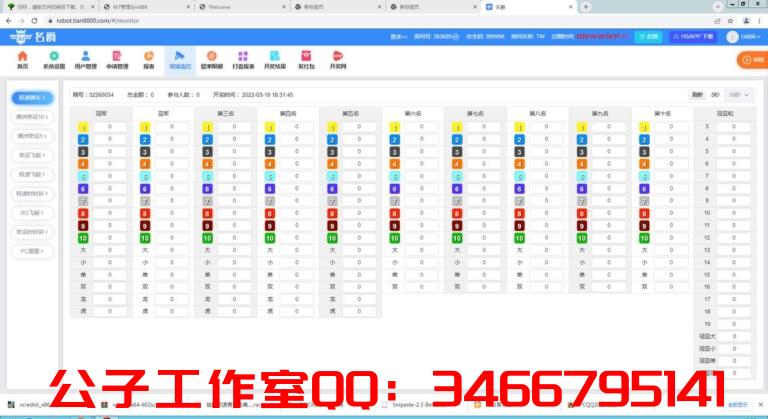
Task: Click value field for 冠亚和 sum 12
Action: point(734,238)
